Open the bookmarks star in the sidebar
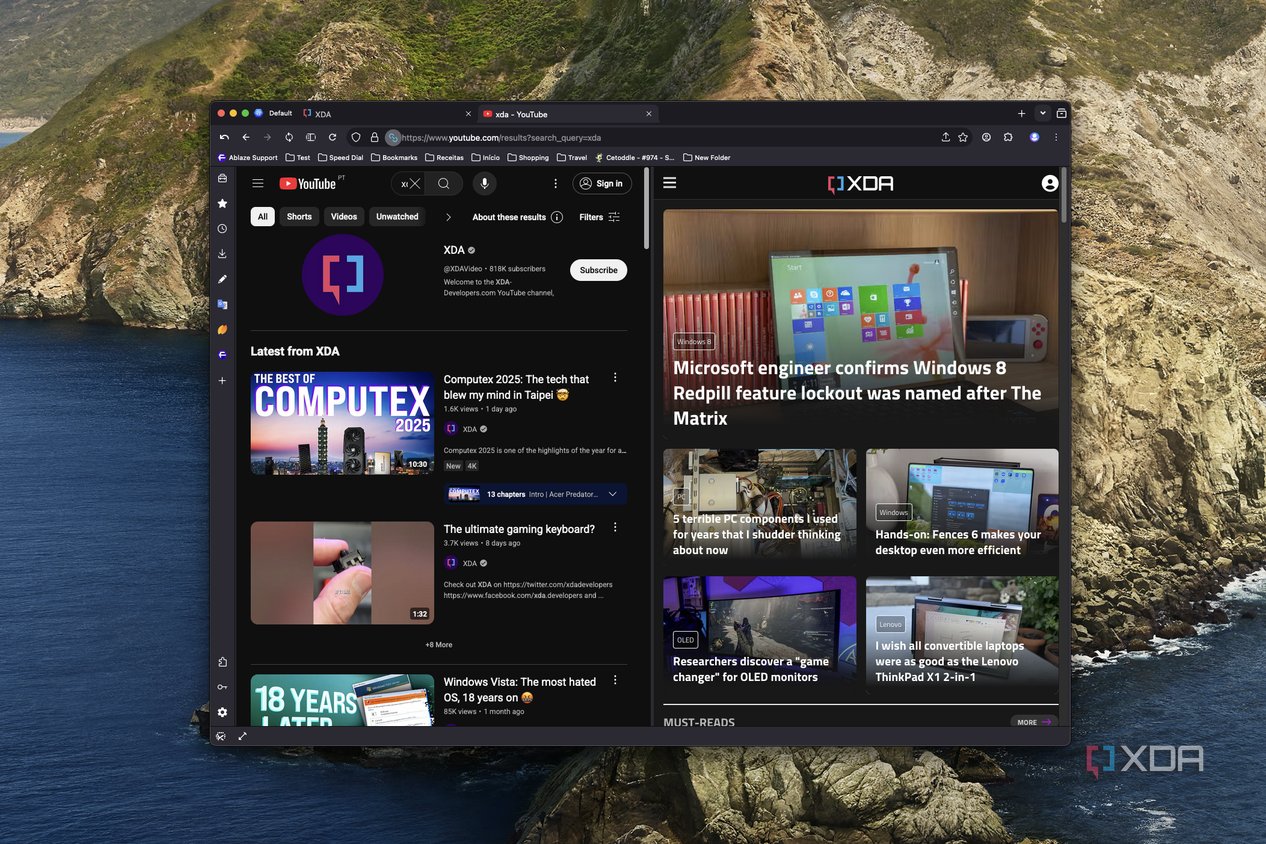 pyautogui.click(x=222, y=203)
